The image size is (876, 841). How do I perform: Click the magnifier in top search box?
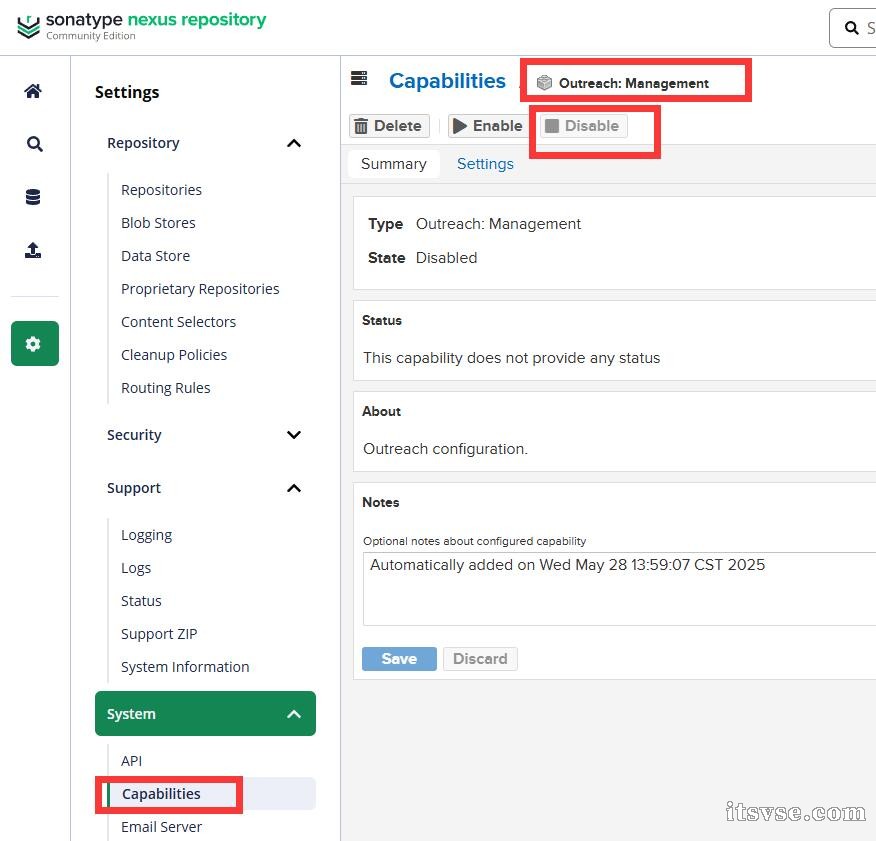[851, 27]
